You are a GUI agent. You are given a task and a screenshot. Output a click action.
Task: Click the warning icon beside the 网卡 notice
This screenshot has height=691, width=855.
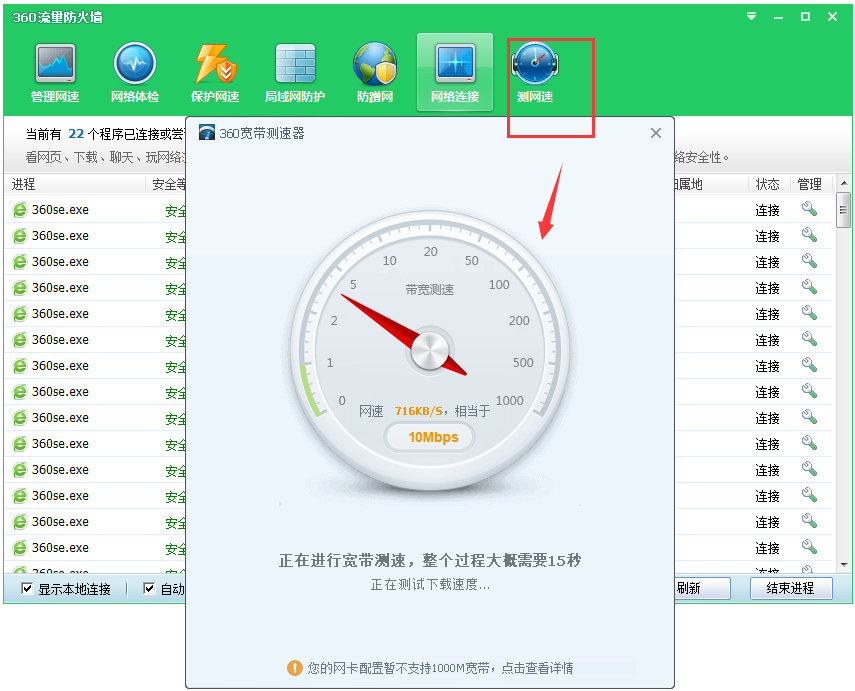(x=295, y=668)
